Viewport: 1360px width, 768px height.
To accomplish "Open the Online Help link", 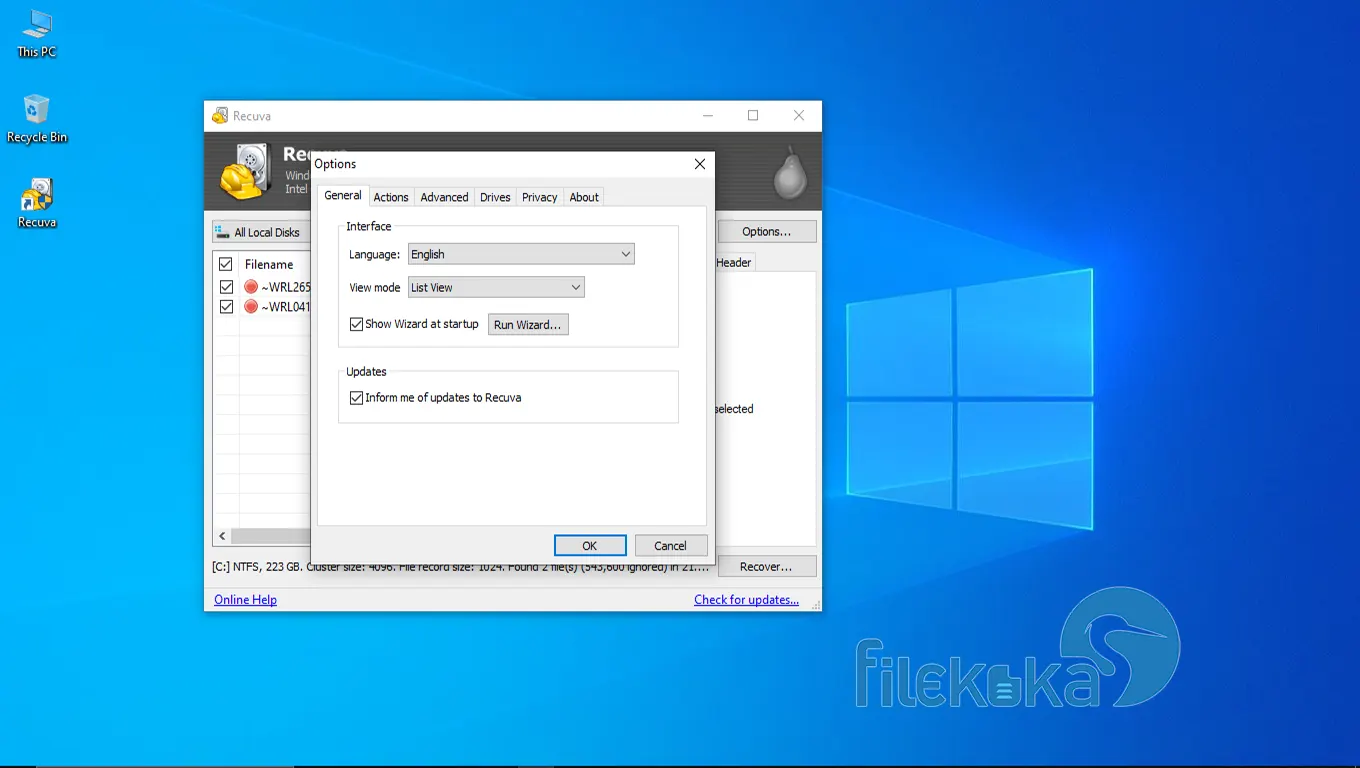I will pyautogui.click(x=245, y=600).
